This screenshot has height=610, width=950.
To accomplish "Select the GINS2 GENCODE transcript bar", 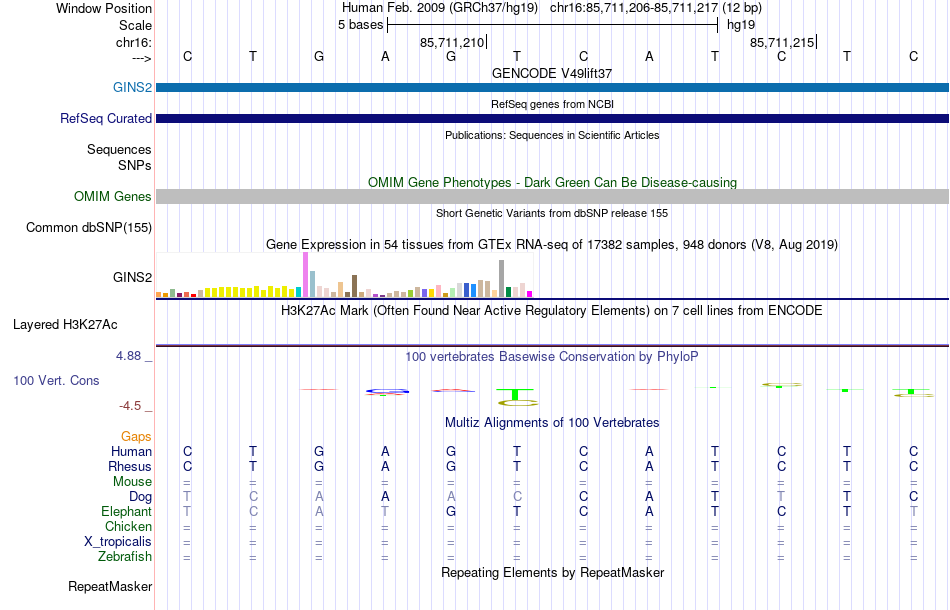I will coord(553,87).
